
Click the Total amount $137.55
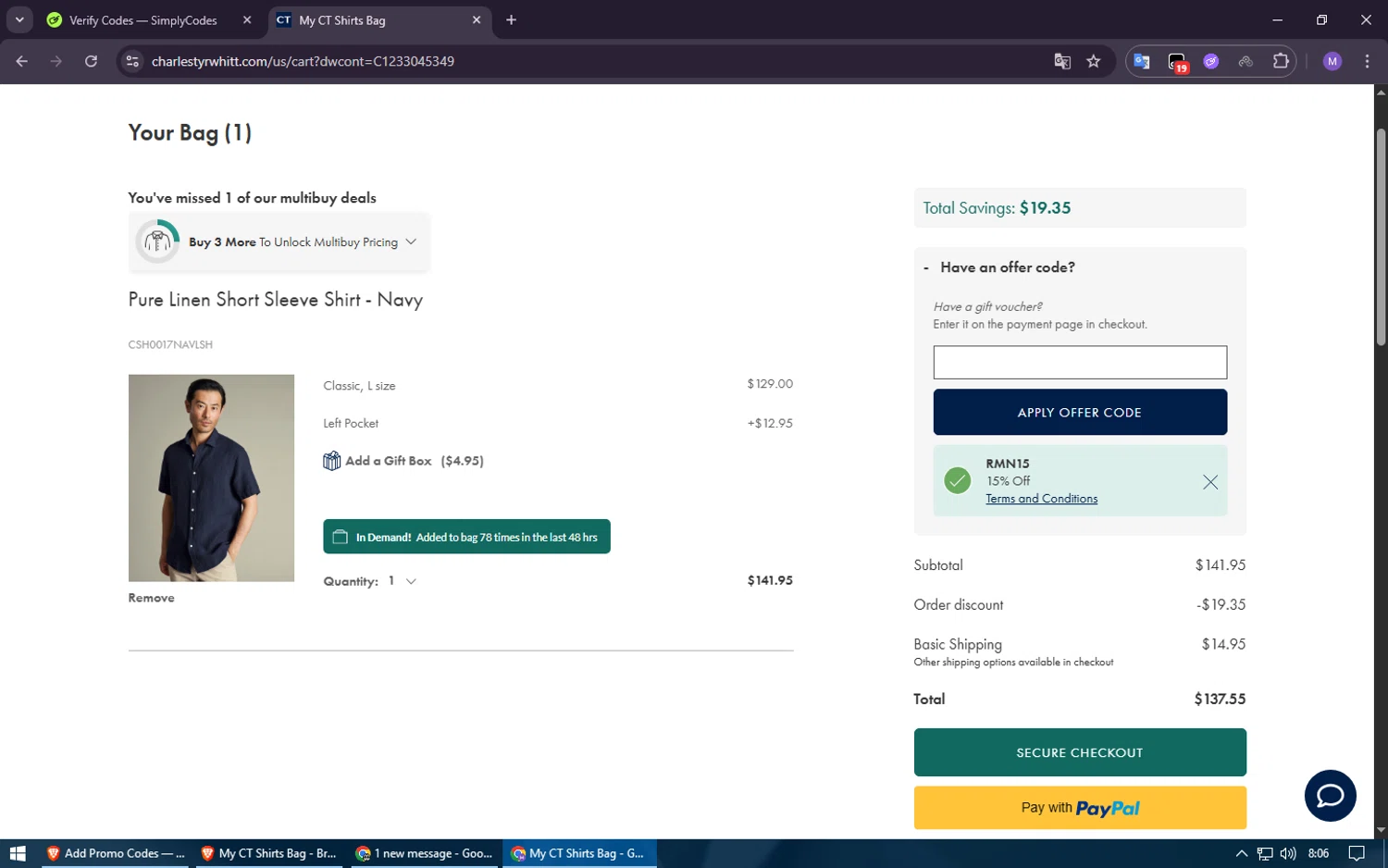[x=1220, y=699]
